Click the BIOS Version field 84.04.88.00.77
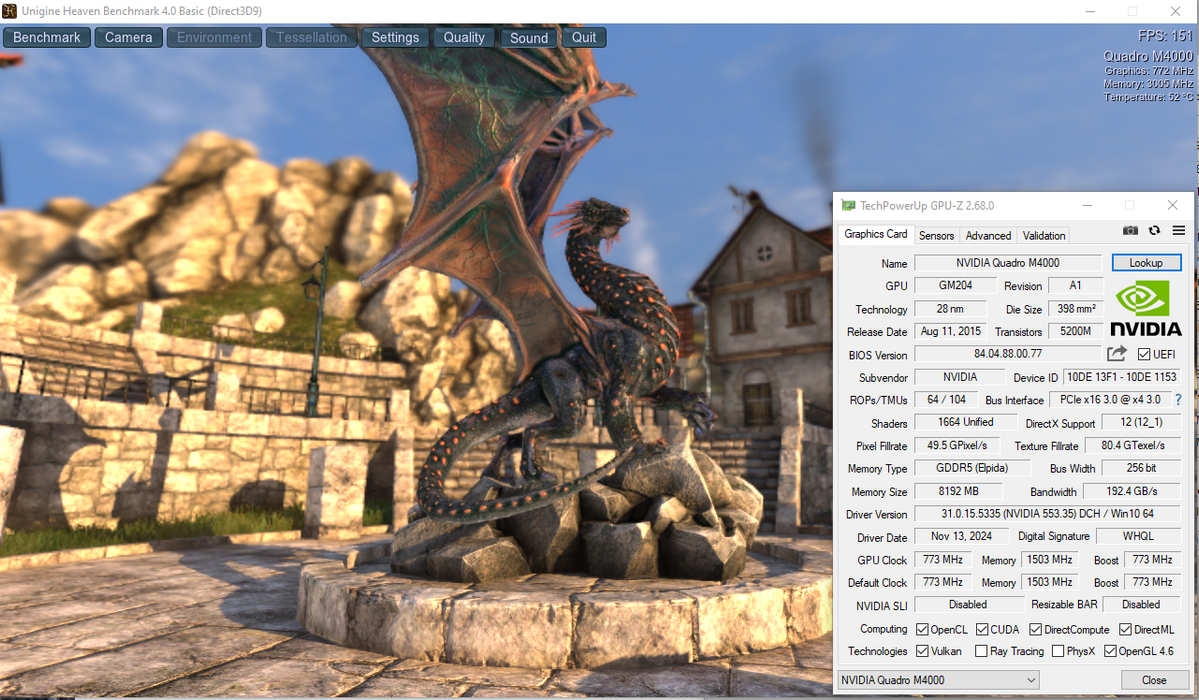Viewport: 1199px width, 700px height. [x=1008, y=353]
